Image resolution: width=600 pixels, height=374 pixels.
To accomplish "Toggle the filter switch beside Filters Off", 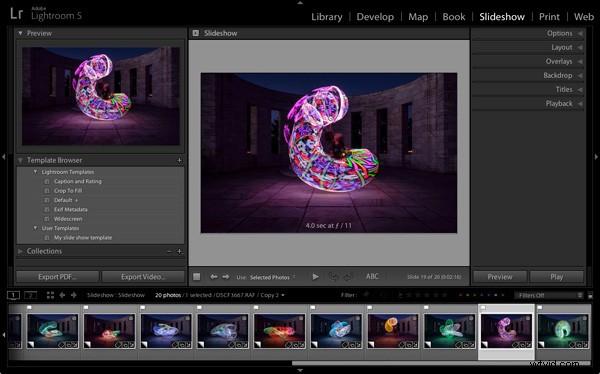I will 590,295.
